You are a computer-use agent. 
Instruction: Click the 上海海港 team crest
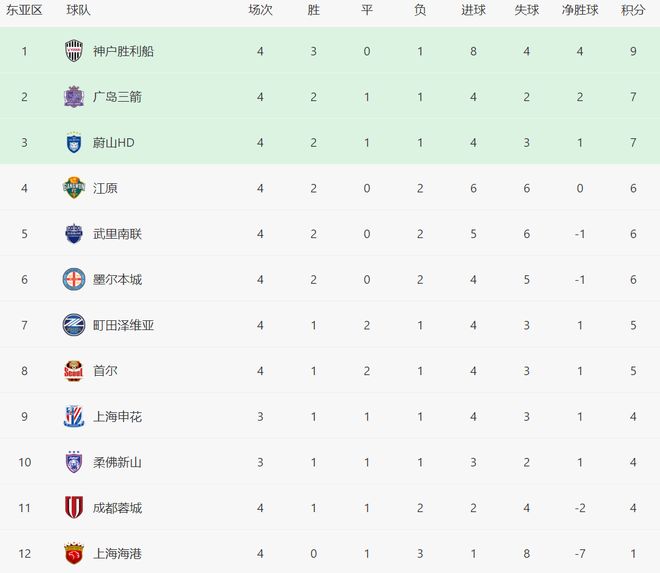click(74, 553)
